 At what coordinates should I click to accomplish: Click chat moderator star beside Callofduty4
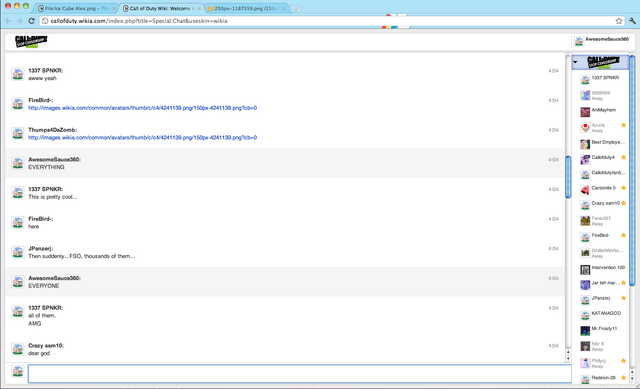tap(623, 157)
